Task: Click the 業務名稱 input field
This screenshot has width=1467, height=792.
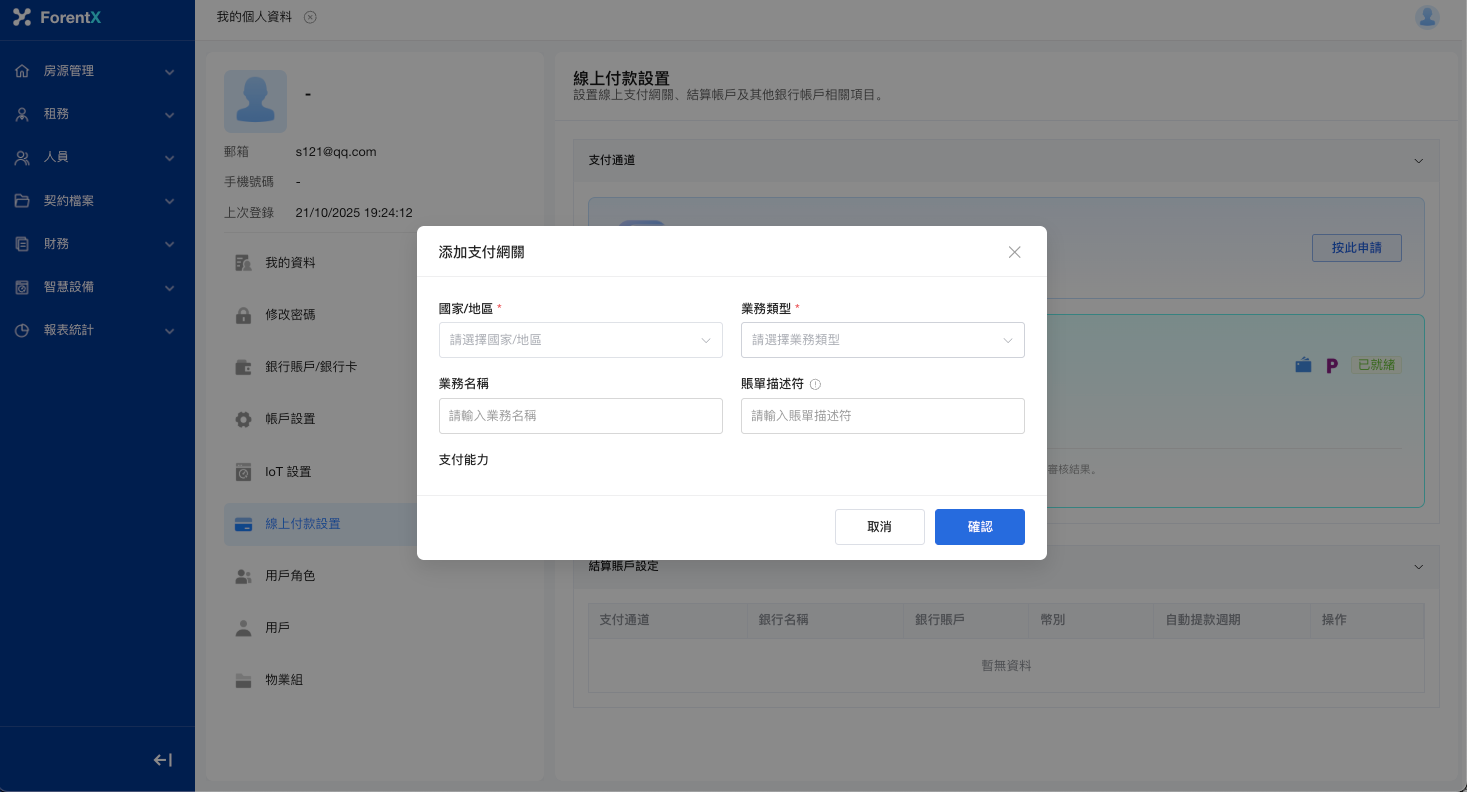Action: 580,416
